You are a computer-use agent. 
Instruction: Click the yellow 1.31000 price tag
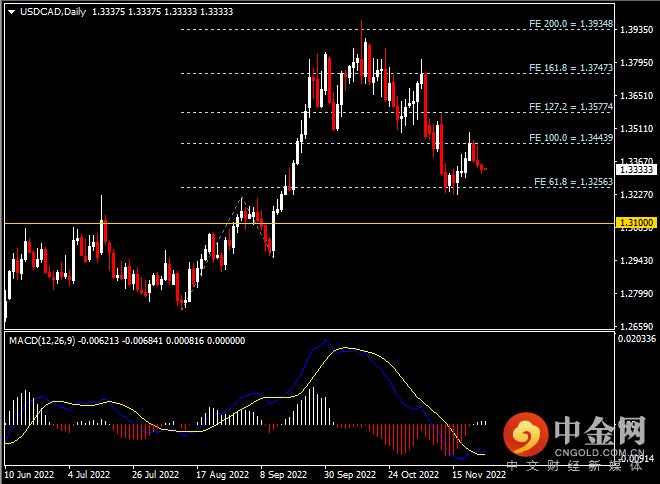point(637,223)
